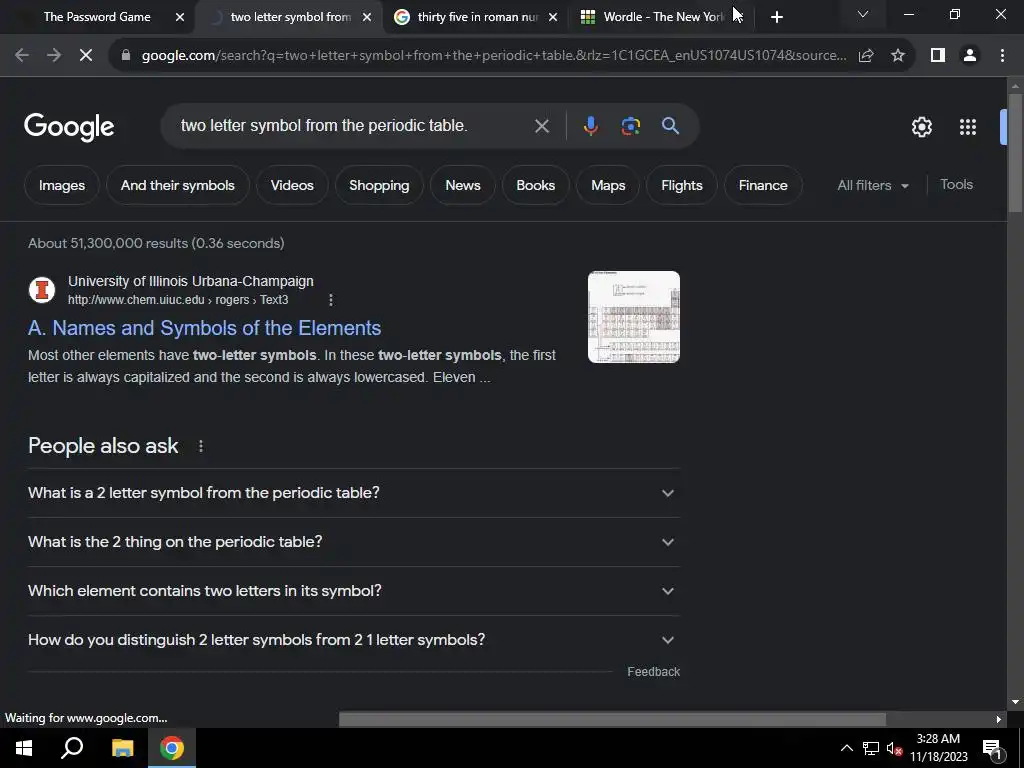Filter results by Books
1024x768 pixels.
536,185
